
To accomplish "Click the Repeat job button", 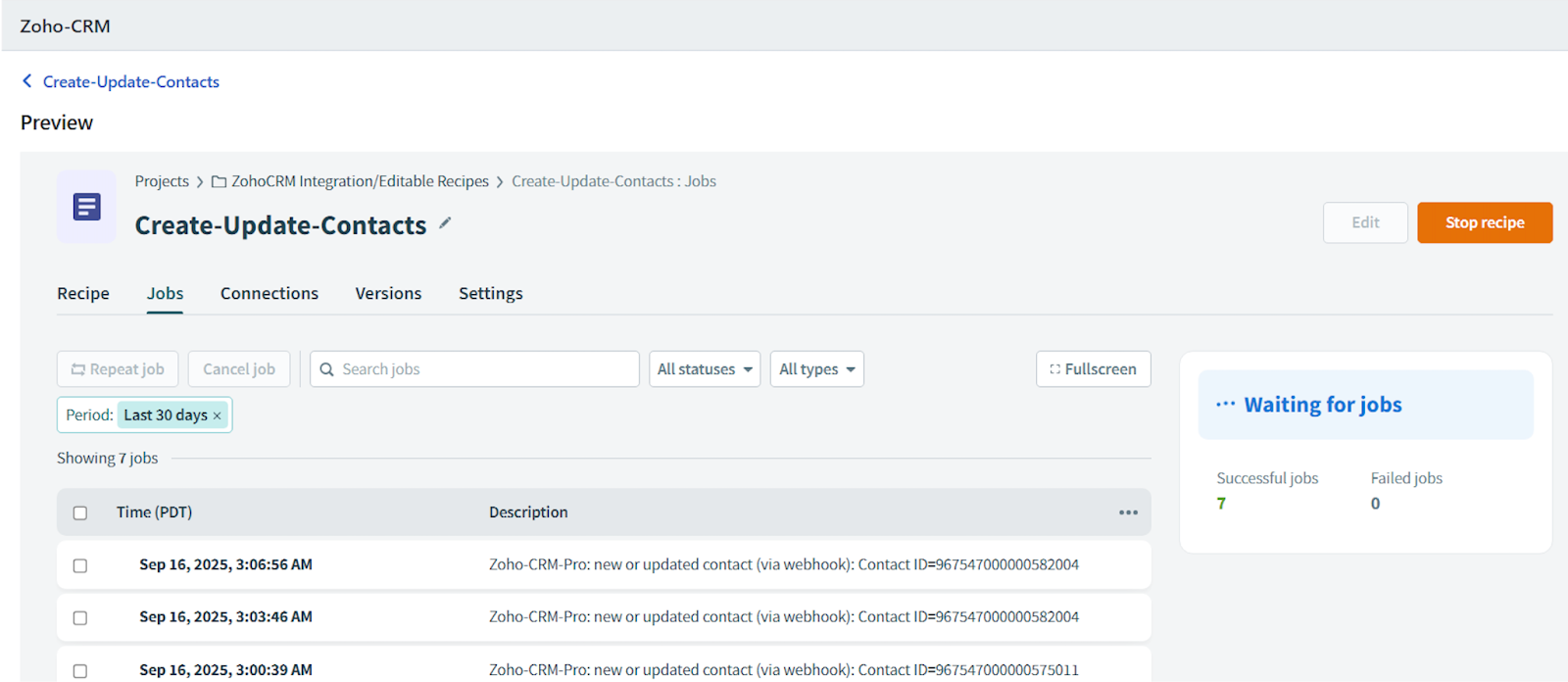I will coord(118,369).
